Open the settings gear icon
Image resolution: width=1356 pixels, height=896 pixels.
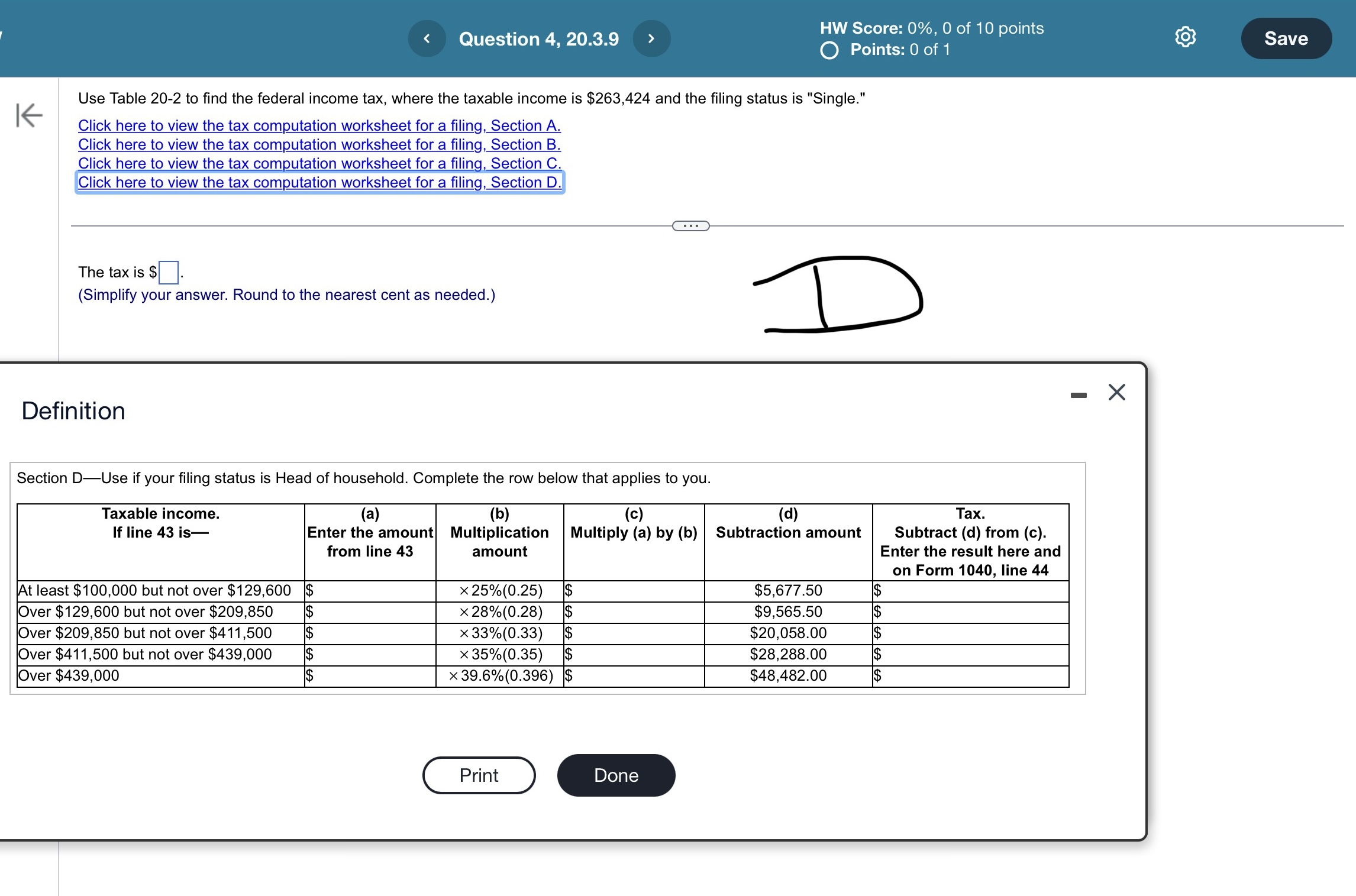point(1185,37)
